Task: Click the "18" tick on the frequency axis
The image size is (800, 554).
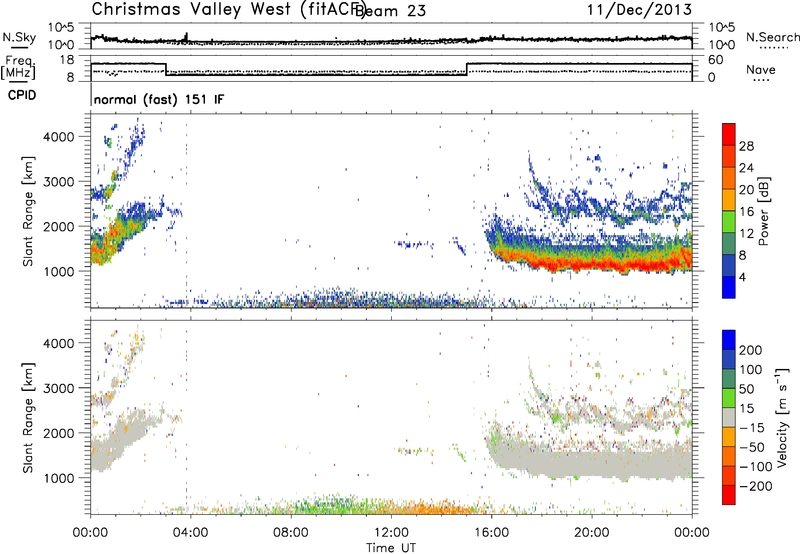Action: point(67,60)
